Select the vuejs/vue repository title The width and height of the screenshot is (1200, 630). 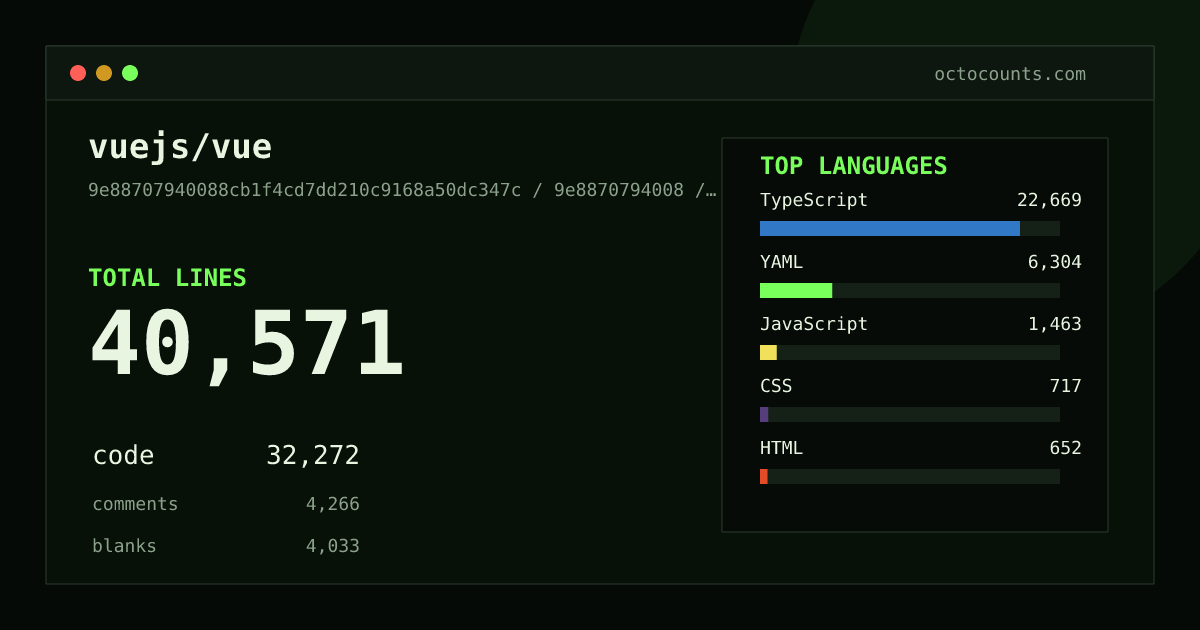tap(180, 147)
